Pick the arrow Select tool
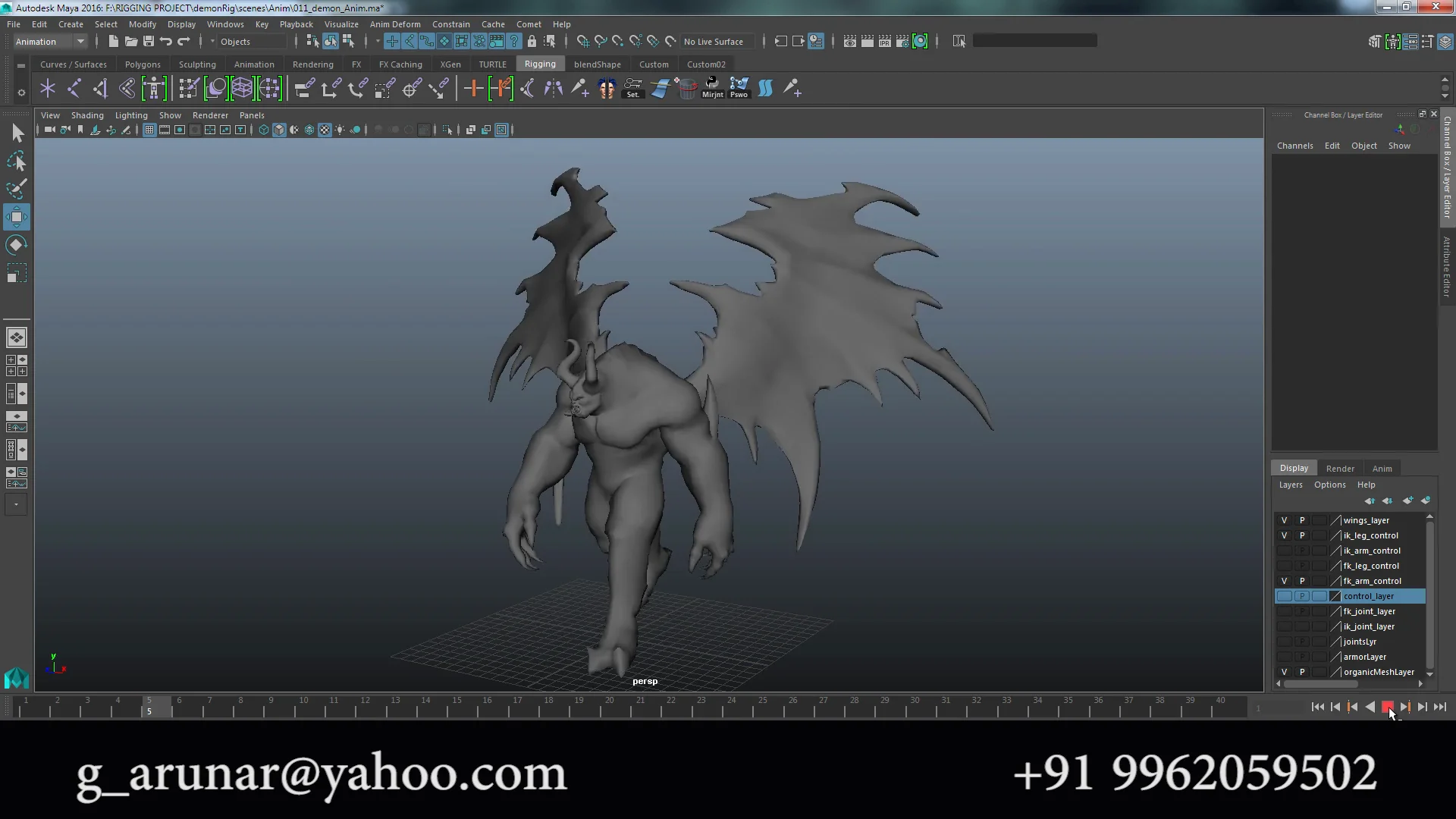 coord(17,133)
